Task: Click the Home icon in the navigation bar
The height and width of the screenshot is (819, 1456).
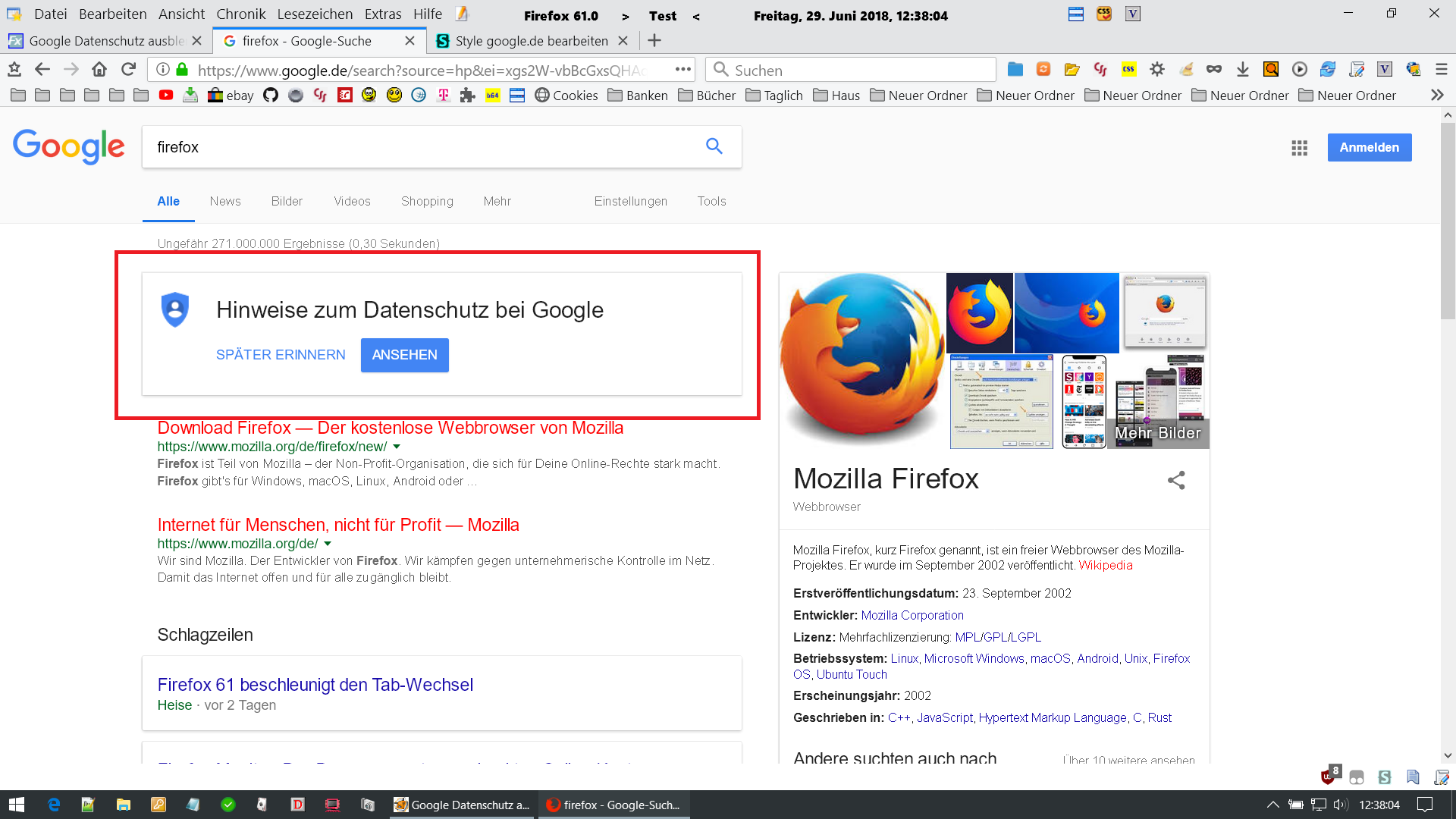Action: pos(99,70)
